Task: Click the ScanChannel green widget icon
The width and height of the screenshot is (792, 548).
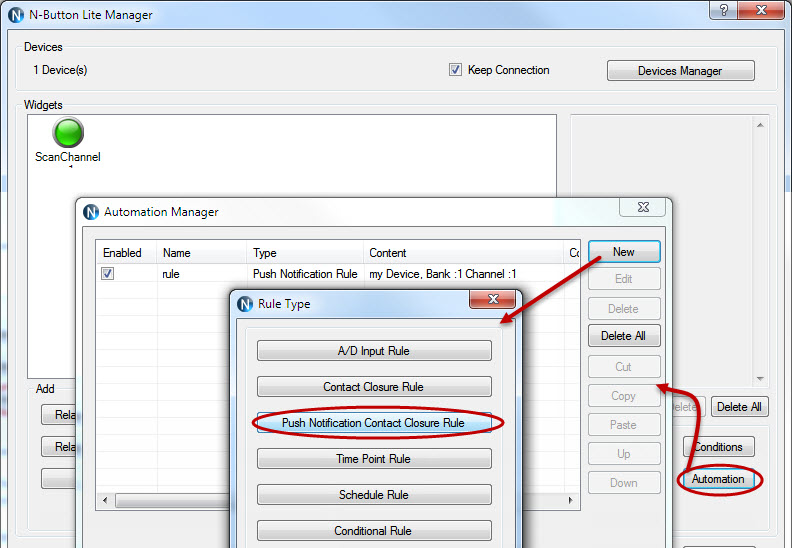Action: pos(68,132)
